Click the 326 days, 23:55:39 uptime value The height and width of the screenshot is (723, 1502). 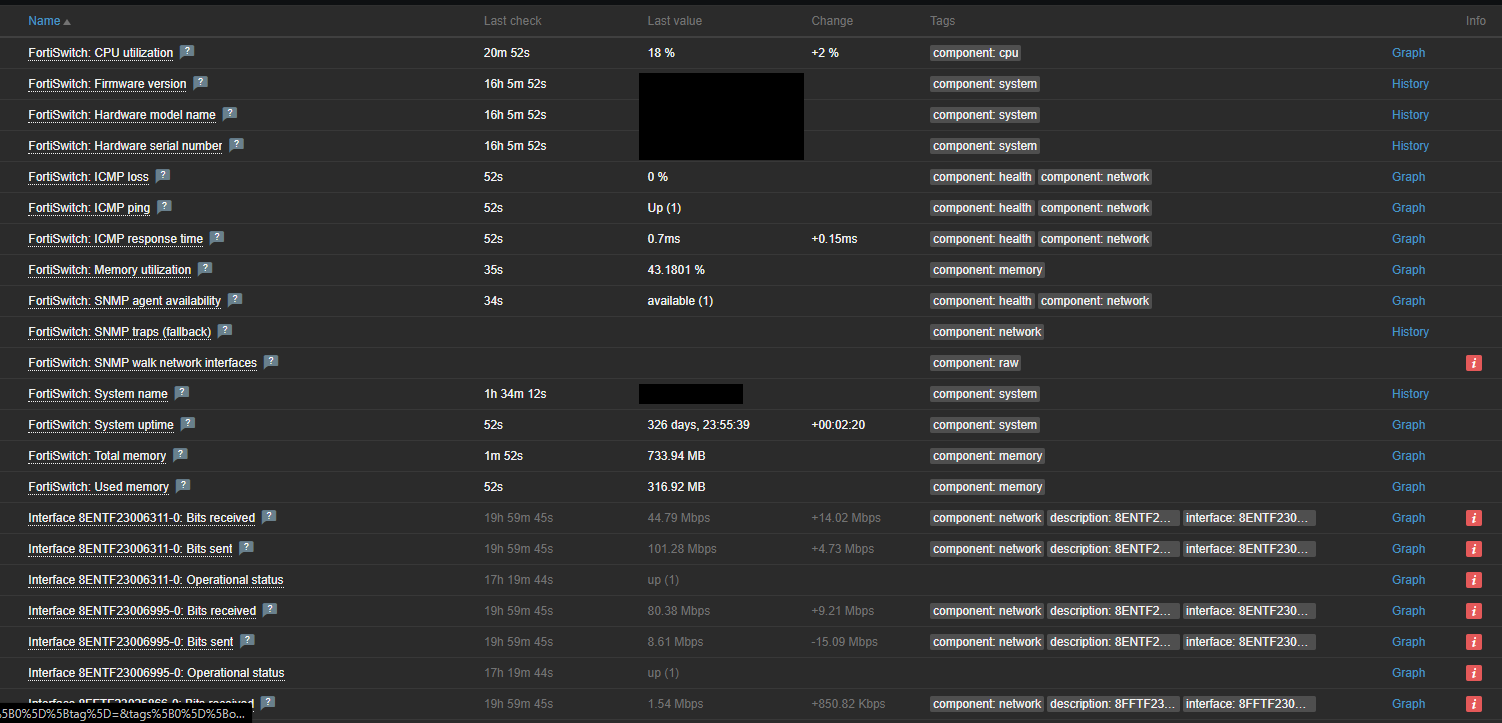(699, 425)
